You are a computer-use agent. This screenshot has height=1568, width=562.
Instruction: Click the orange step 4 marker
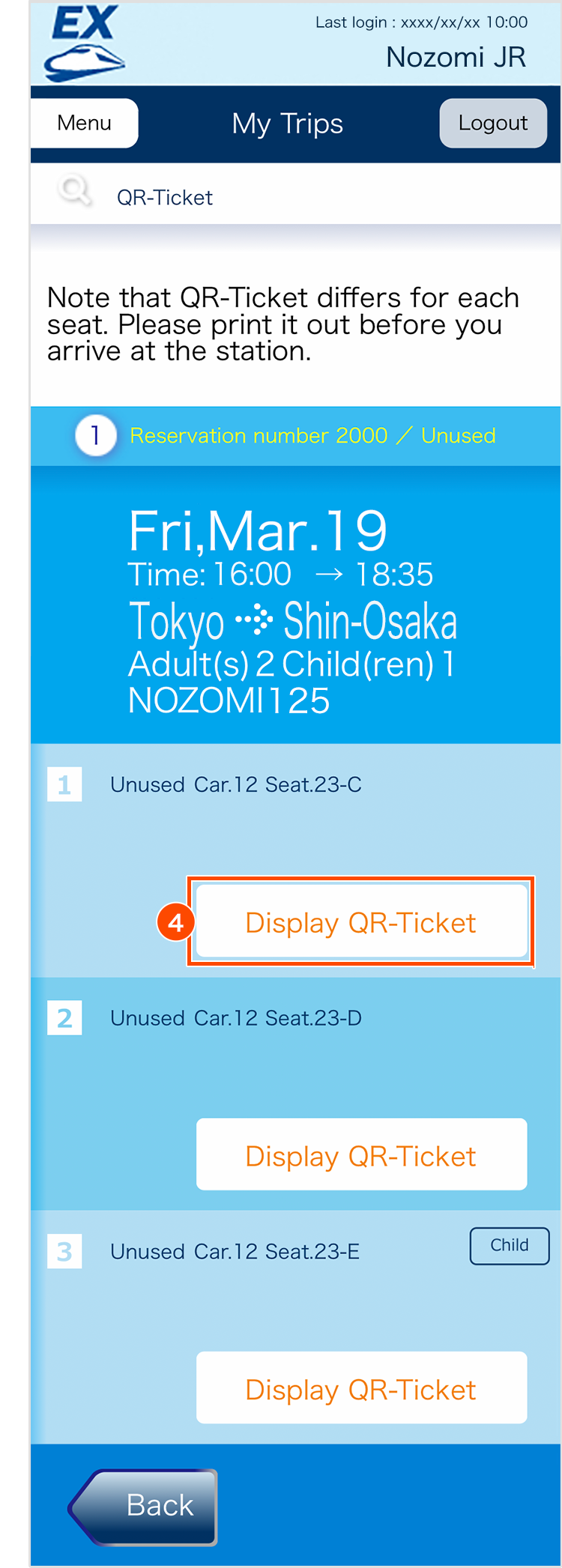pos(176,922)
